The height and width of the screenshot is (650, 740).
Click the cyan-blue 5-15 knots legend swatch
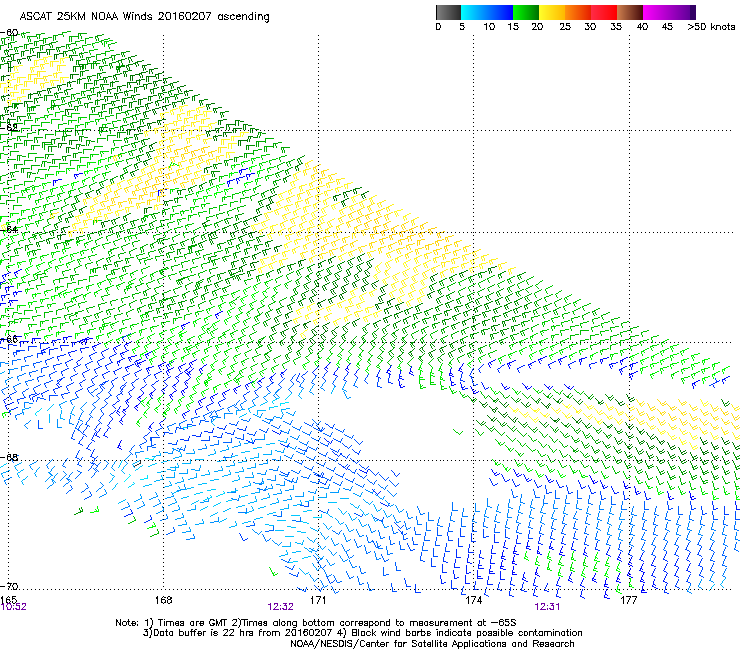coord(487,12)
